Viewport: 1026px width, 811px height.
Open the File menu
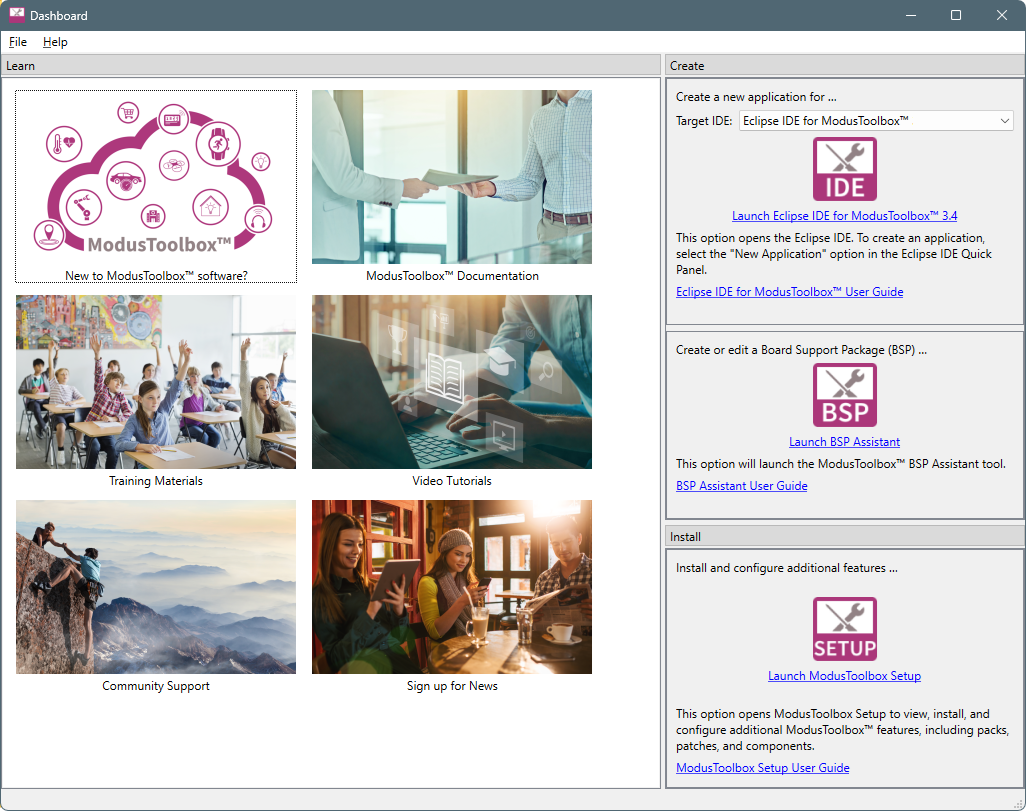click(x=18, y=42)
